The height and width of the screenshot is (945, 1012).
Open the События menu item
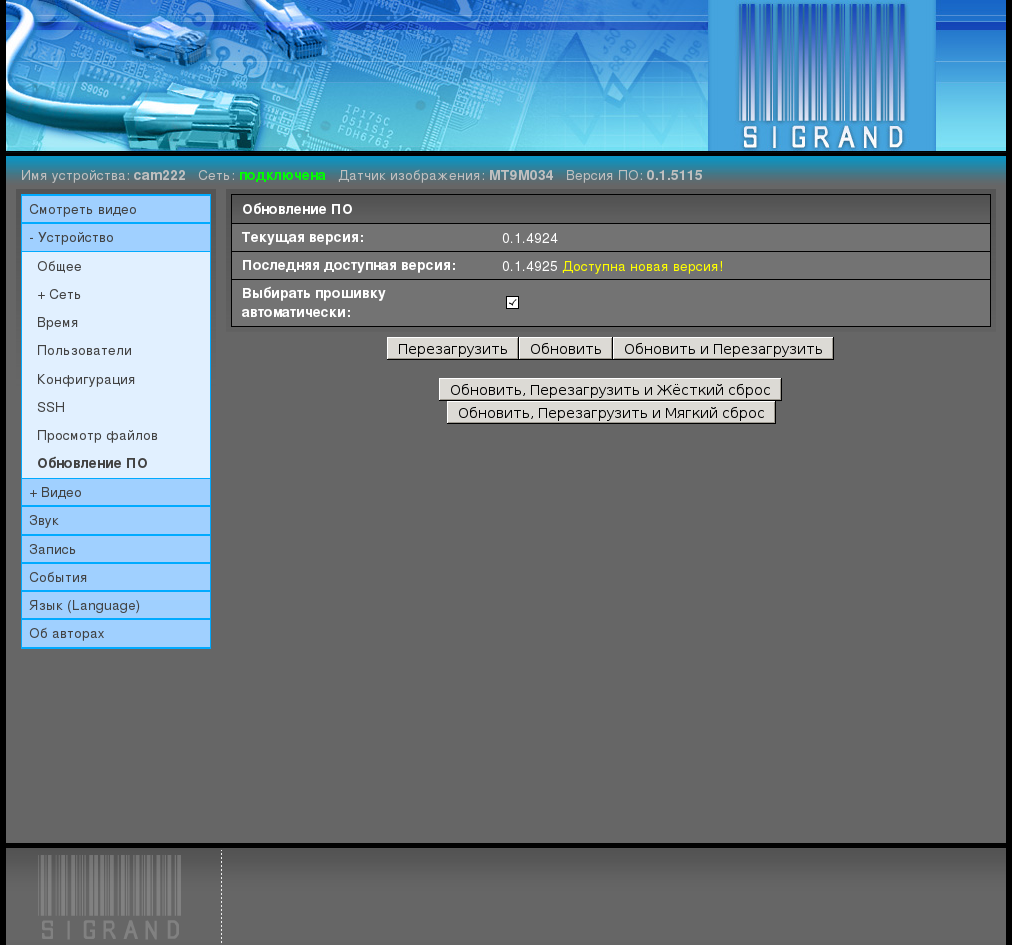pyautogui.click(x=116, y=577)
